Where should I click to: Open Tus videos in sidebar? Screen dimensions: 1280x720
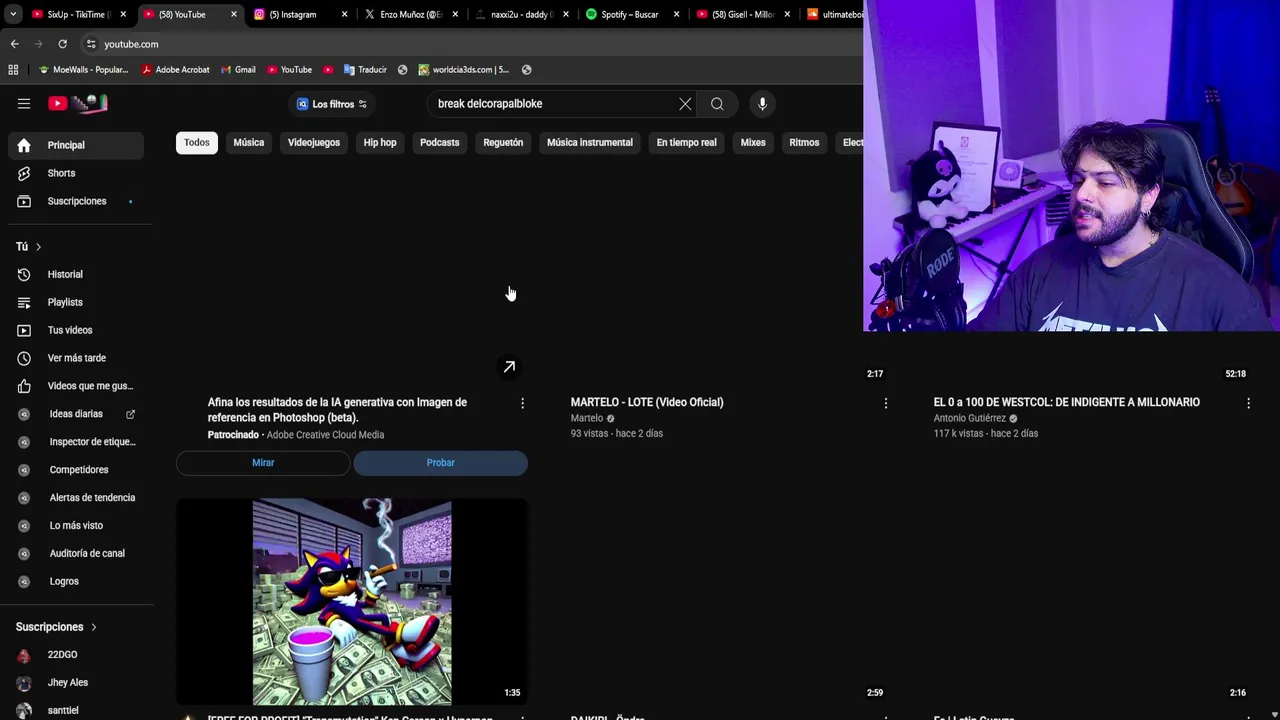76,330
